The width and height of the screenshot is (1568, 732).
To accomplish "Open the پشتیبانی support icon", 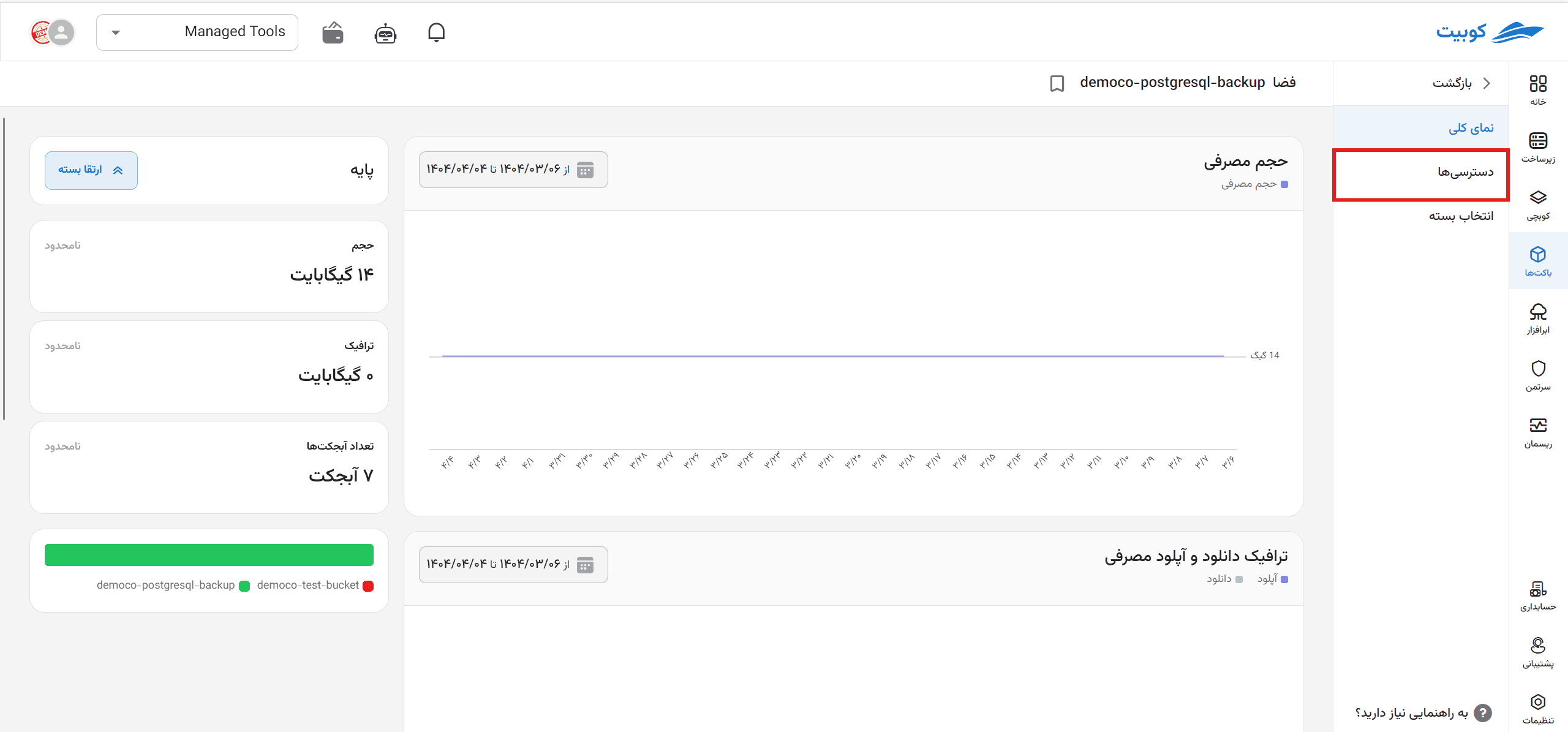I will (1538, 652).
